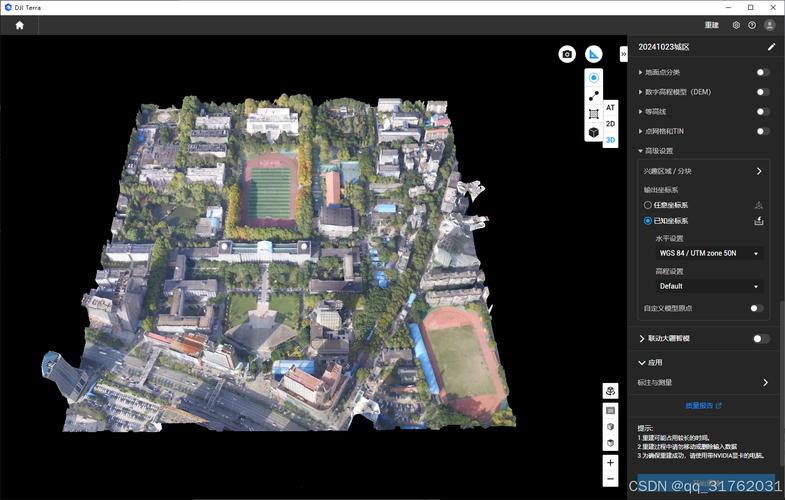Screen dimensions: 785x500
Task: Collapse the right panel with double-arrow handle
Action: [623, 54]
